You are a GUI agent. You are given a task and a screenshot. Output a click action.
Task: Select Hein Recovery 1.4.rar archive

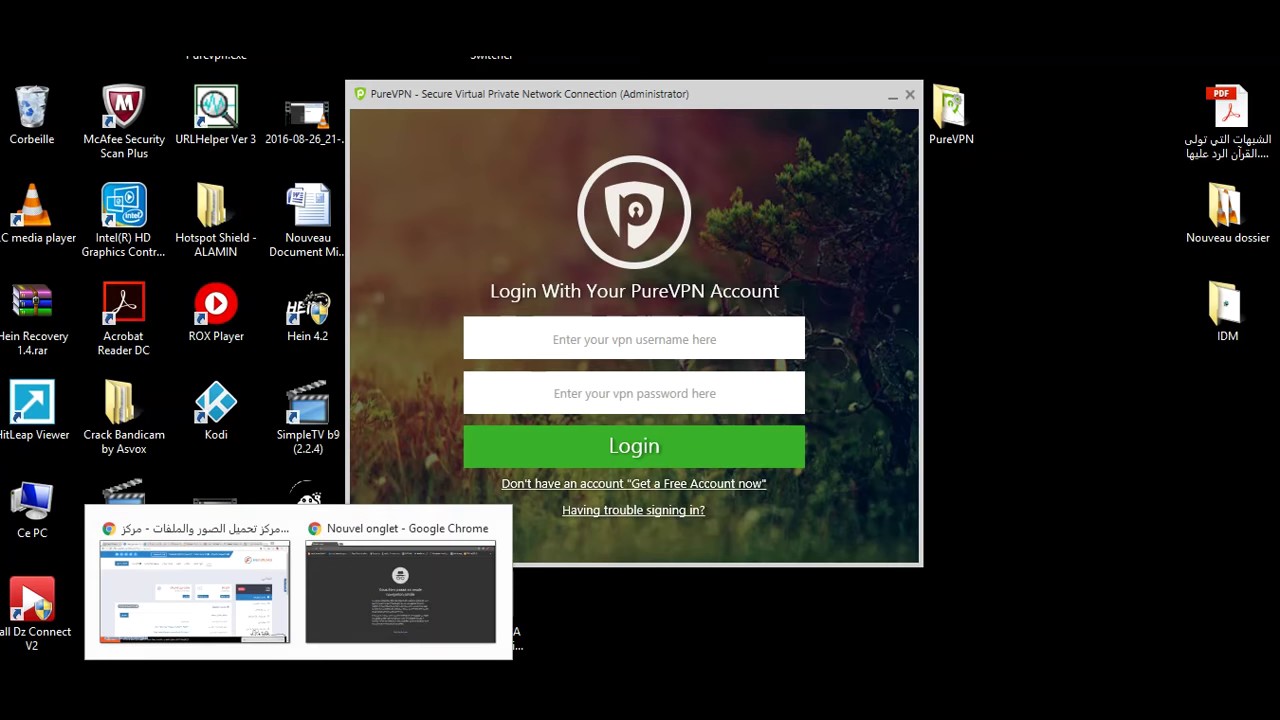[x=32, y=304]
